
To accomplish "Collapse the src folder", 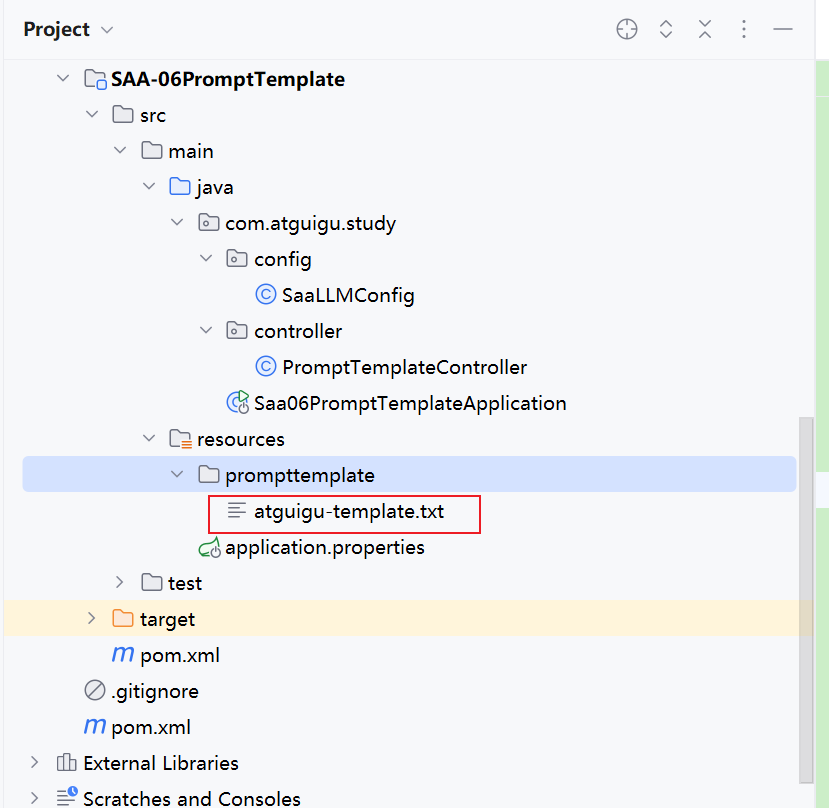I will click(92, 114).
